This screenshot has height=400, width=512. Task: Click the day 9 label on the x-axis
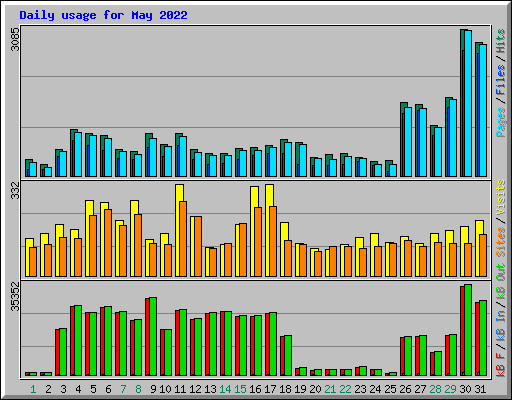click(153, 389)
